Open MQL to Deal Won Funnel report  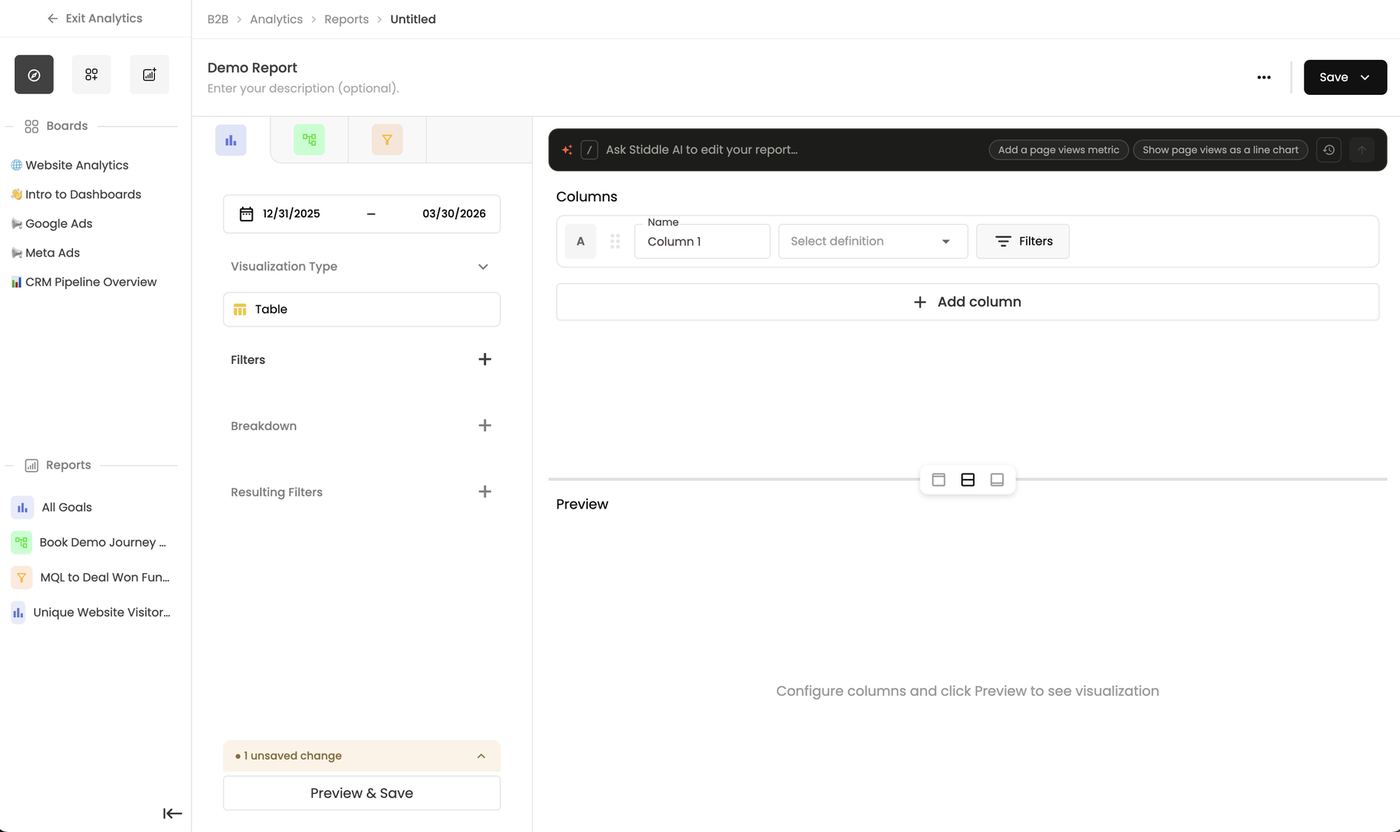(x=92, y=577)
